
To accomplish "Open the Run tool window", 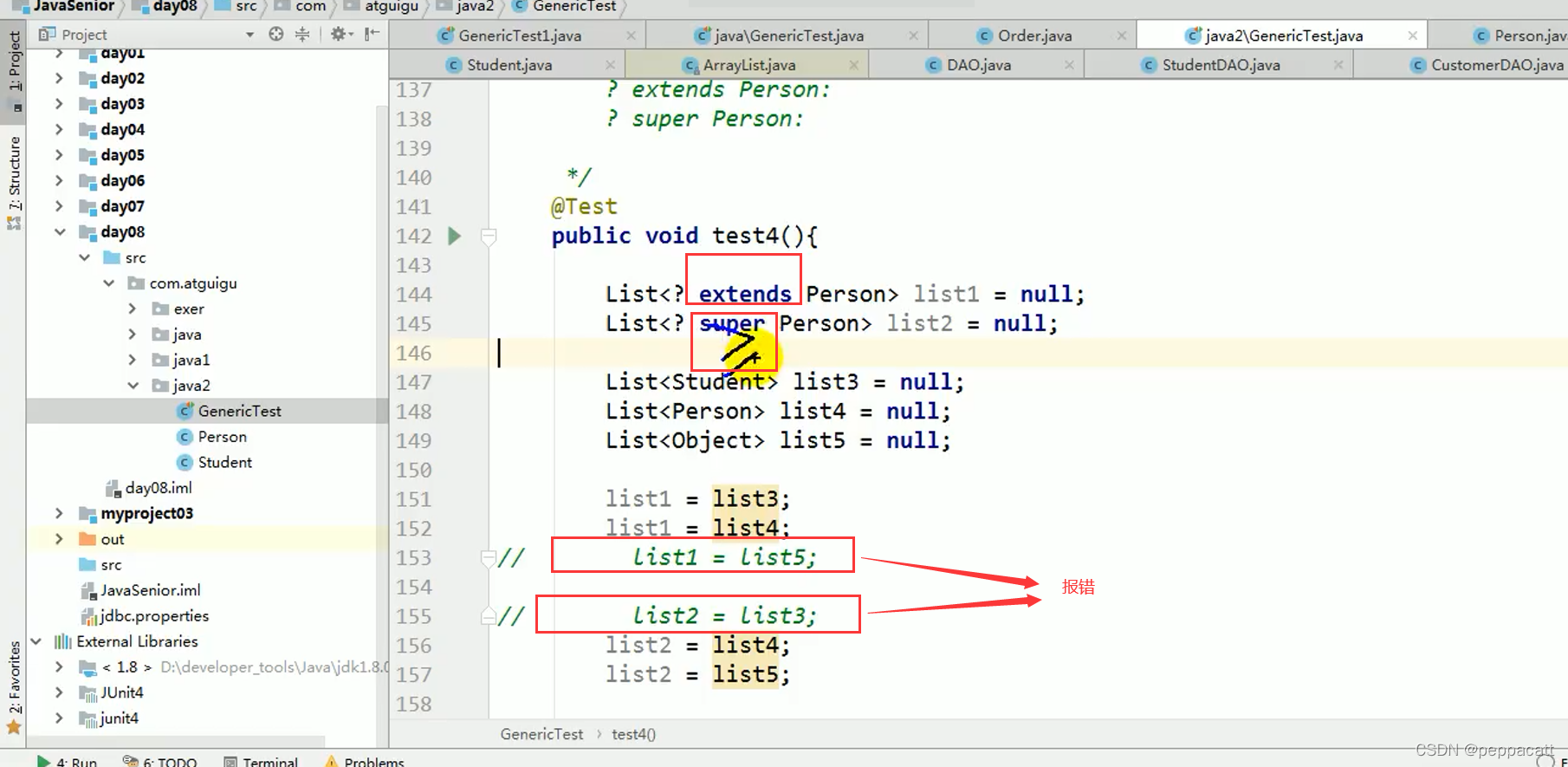I will click(x=67, y=762).
